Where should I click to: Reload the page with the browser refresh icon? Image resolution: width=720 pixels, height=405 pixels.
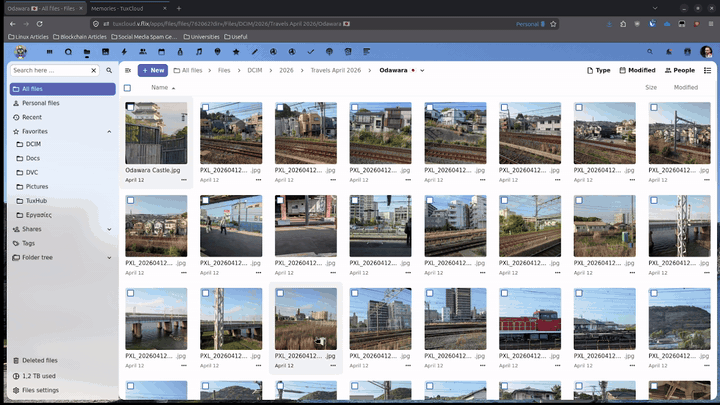tap(39, 24)
